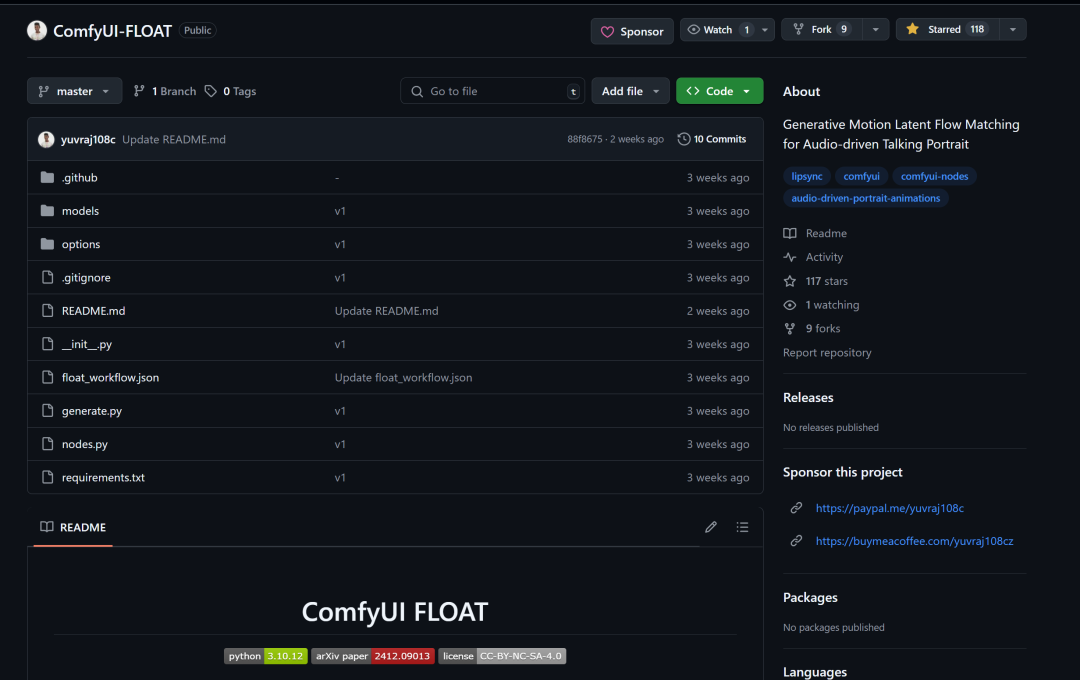Open the __init__.py file

(x=87, y=344)
